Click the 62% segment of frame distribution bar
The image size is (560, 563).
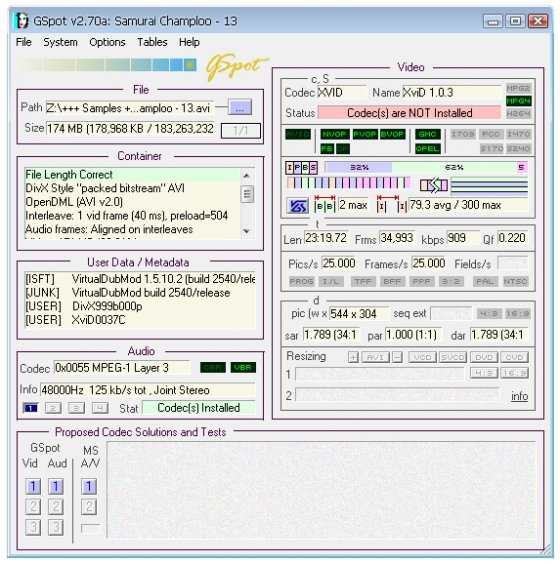coord(454,167)
